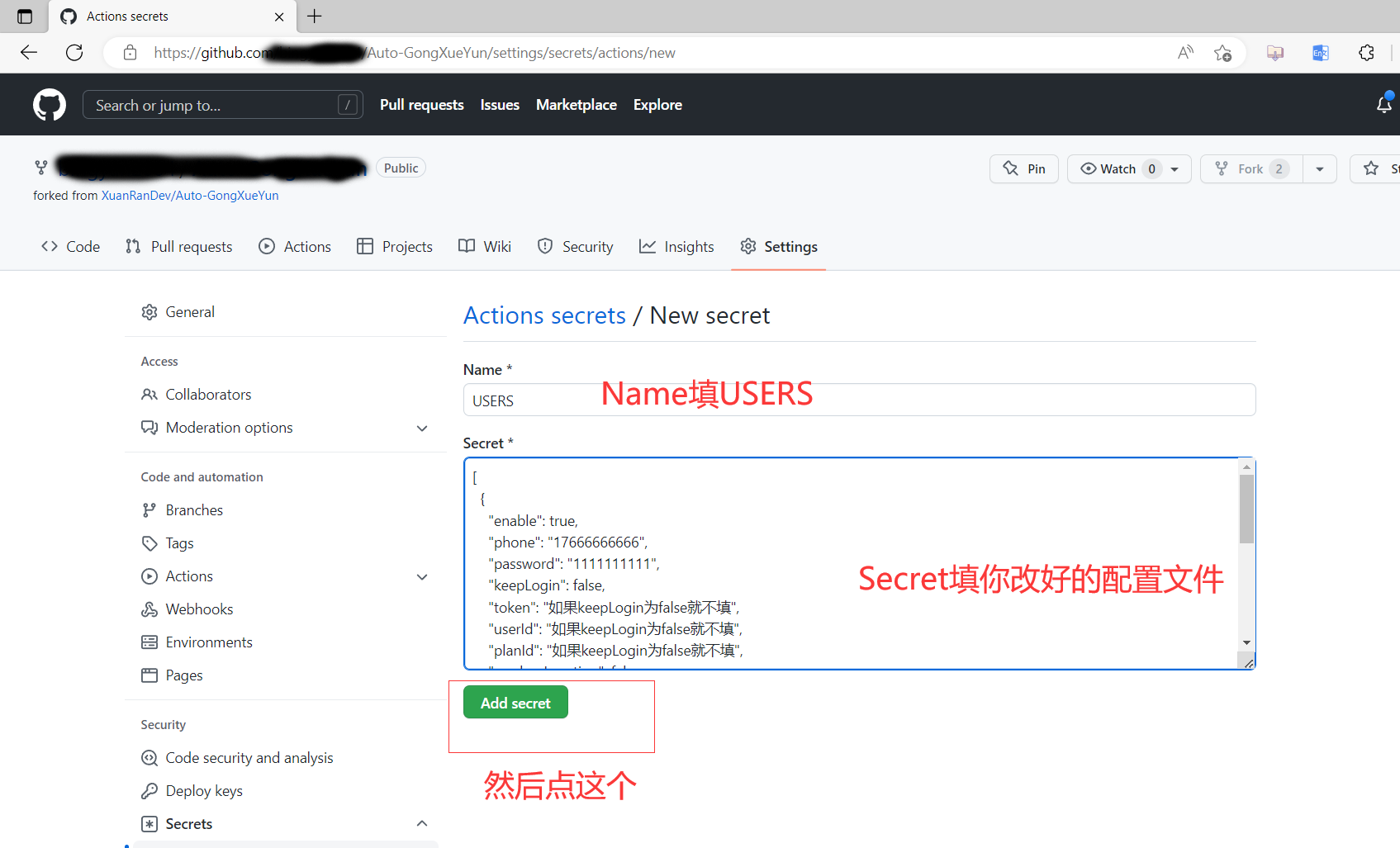Image resolution: width=1400 pixels, height=848 pixels.
Task: Open GitHub notifications bell
Action: pos(1384,105)
